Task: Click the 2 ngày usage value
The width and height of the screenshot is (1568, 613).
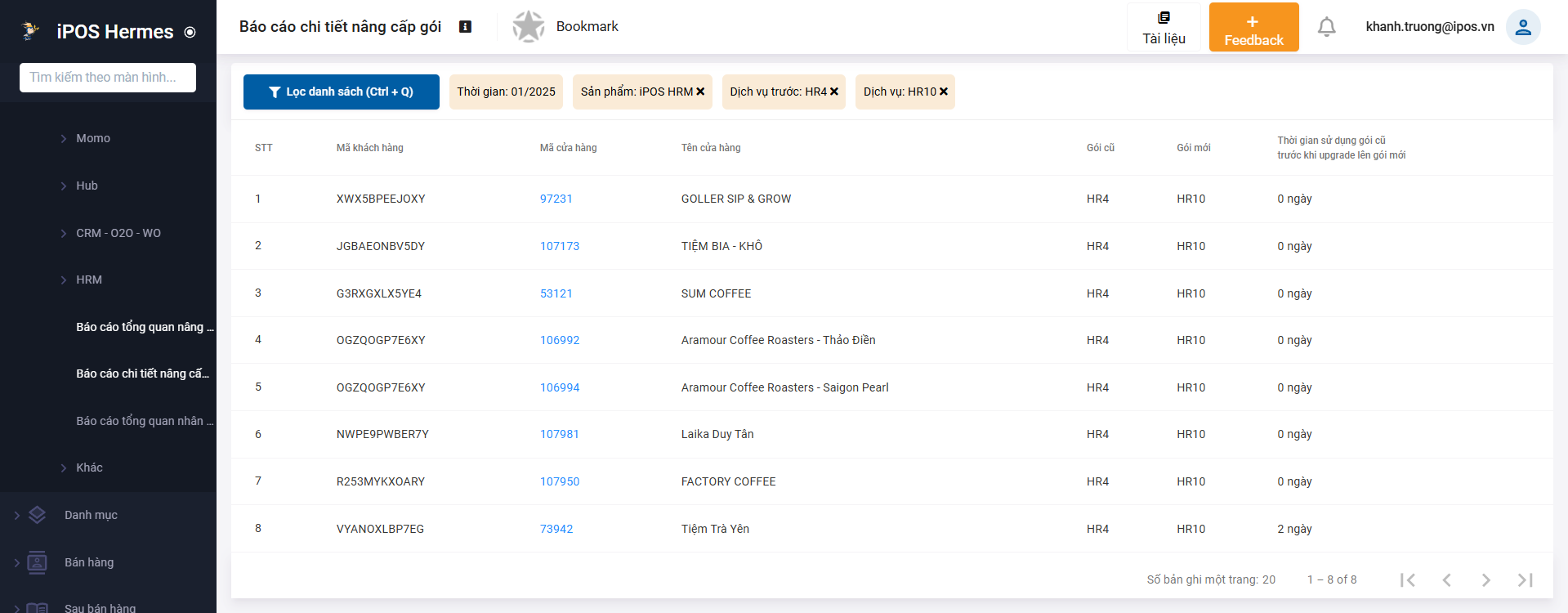Action: (x=1294, y=529)
